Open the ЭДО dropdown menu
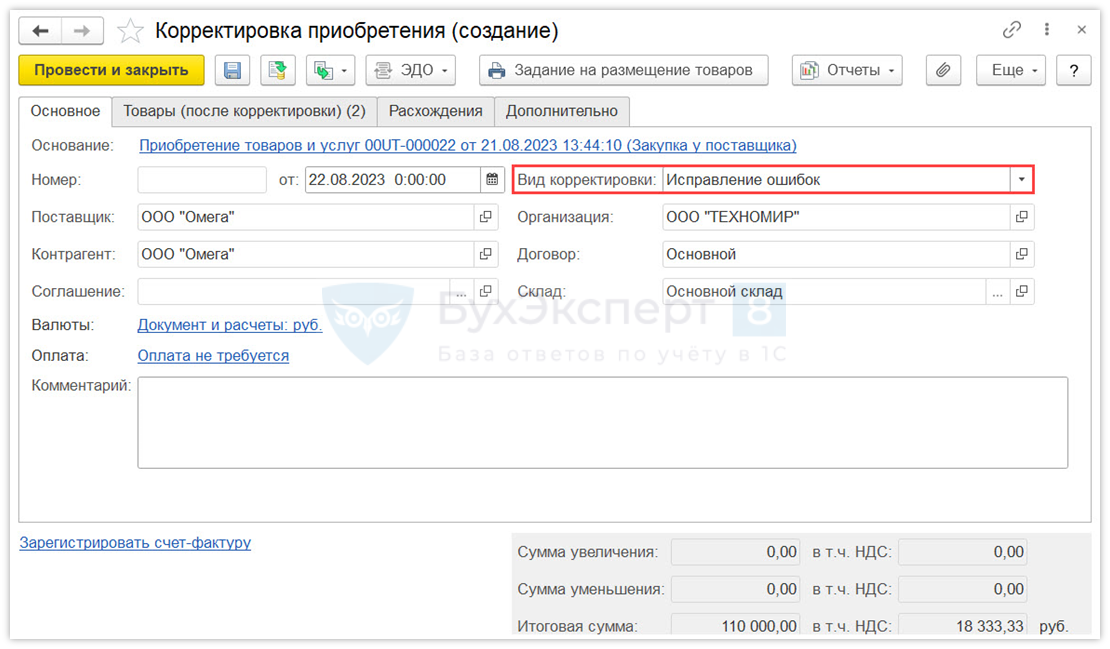Image resolution: width=1110 pixels, height=649 pixels. click(x=411, y=70)
